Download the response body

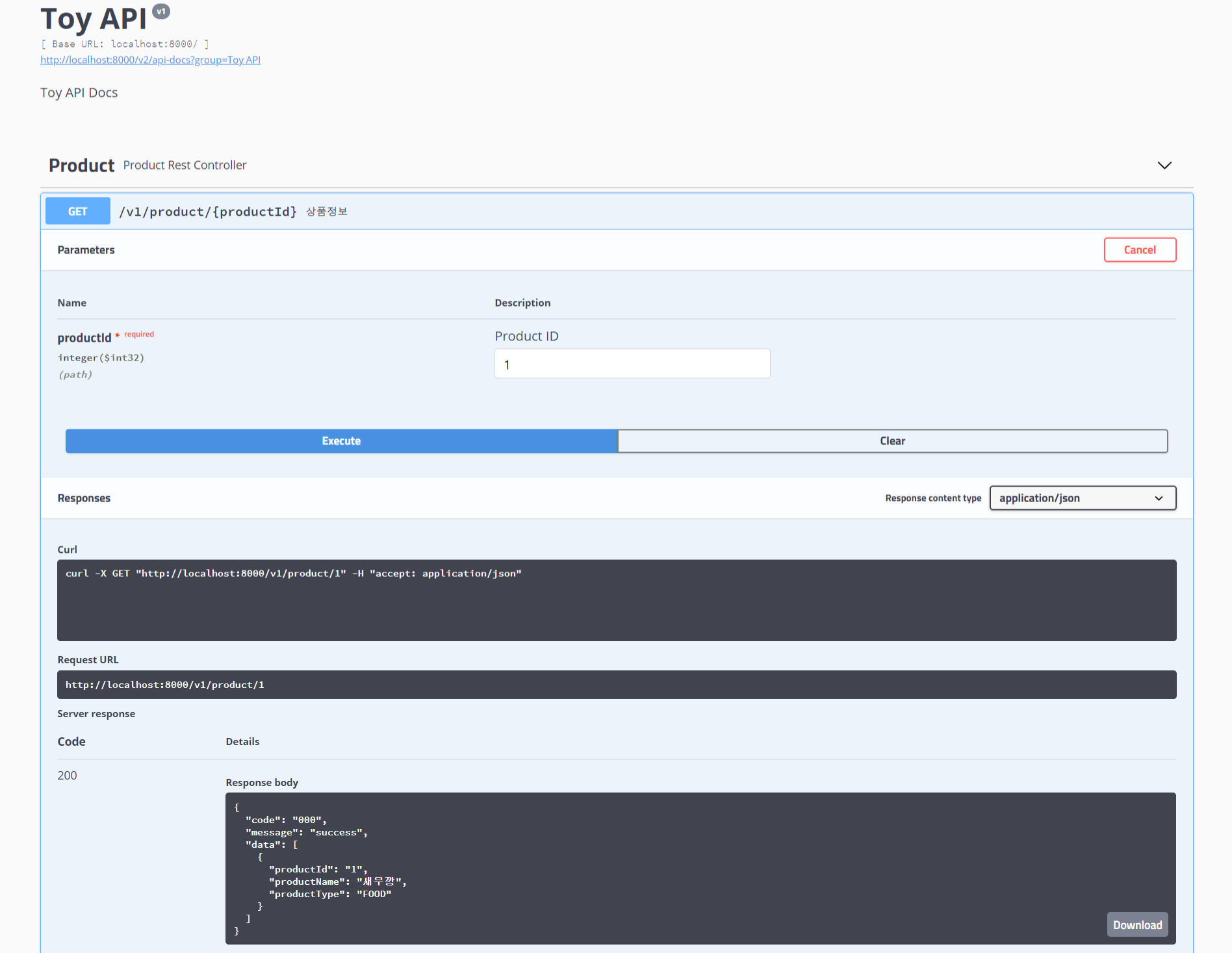point(1137,925)
